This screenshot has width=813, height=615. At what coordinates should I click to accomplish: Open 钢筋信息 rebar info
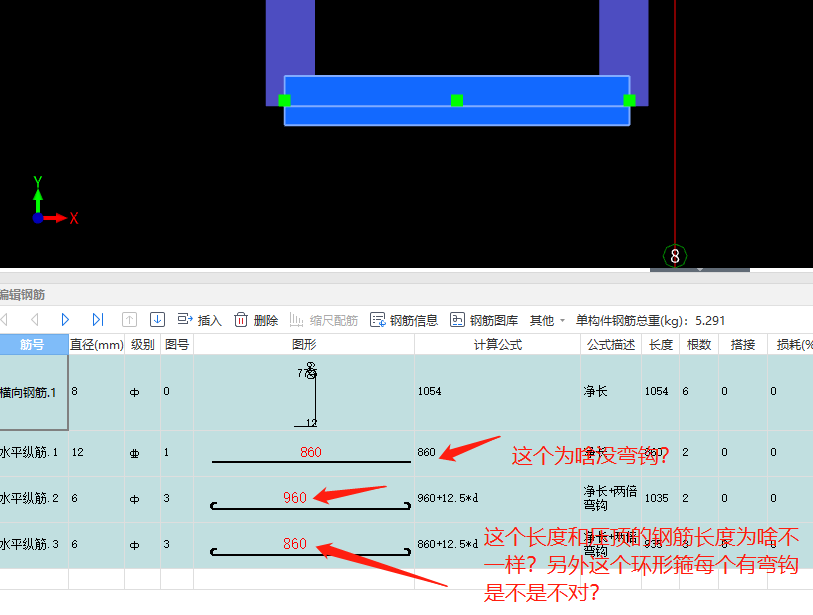pos(404,320)
